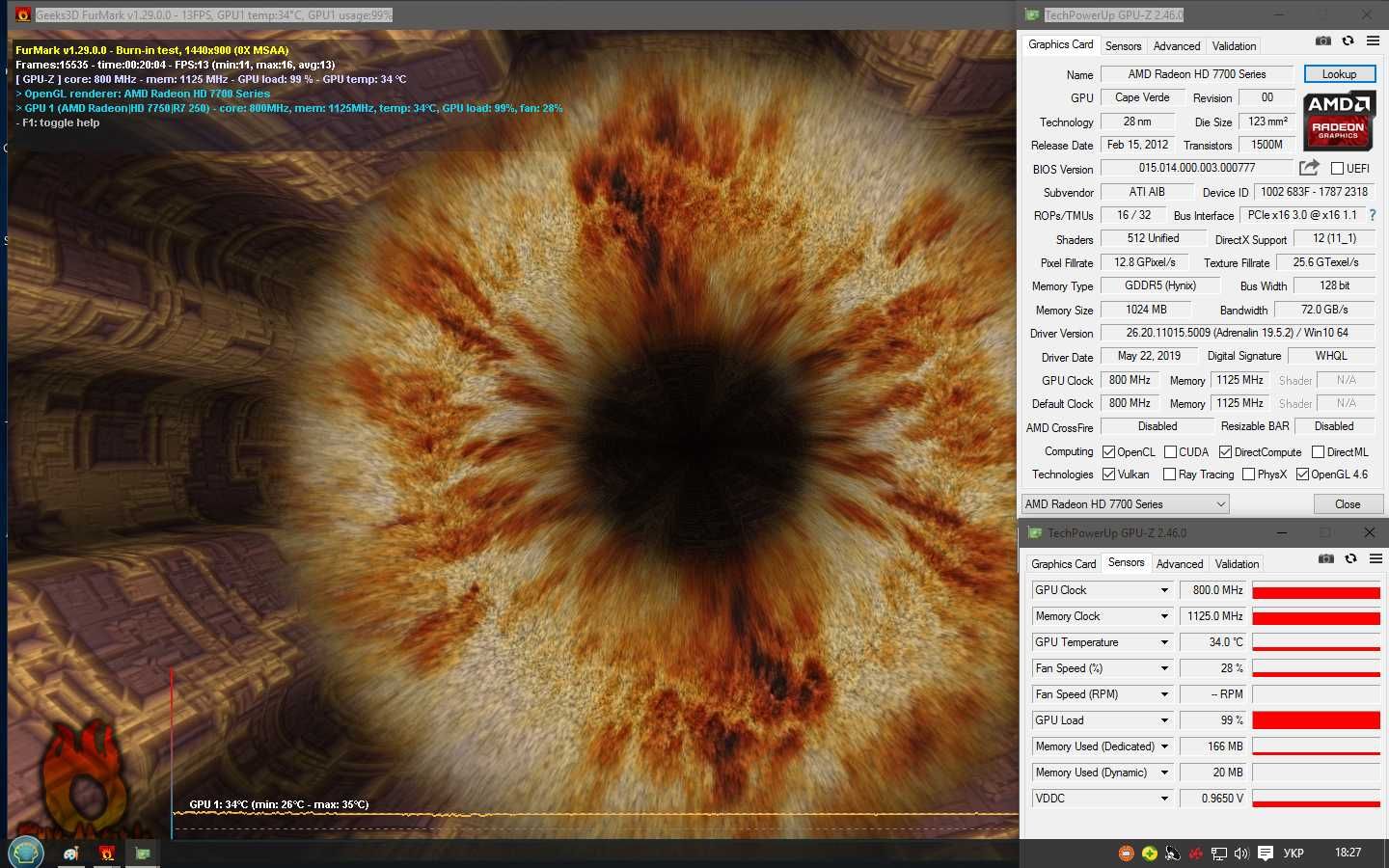
Task: Click the Driver Version value field
Action: 1238,333
